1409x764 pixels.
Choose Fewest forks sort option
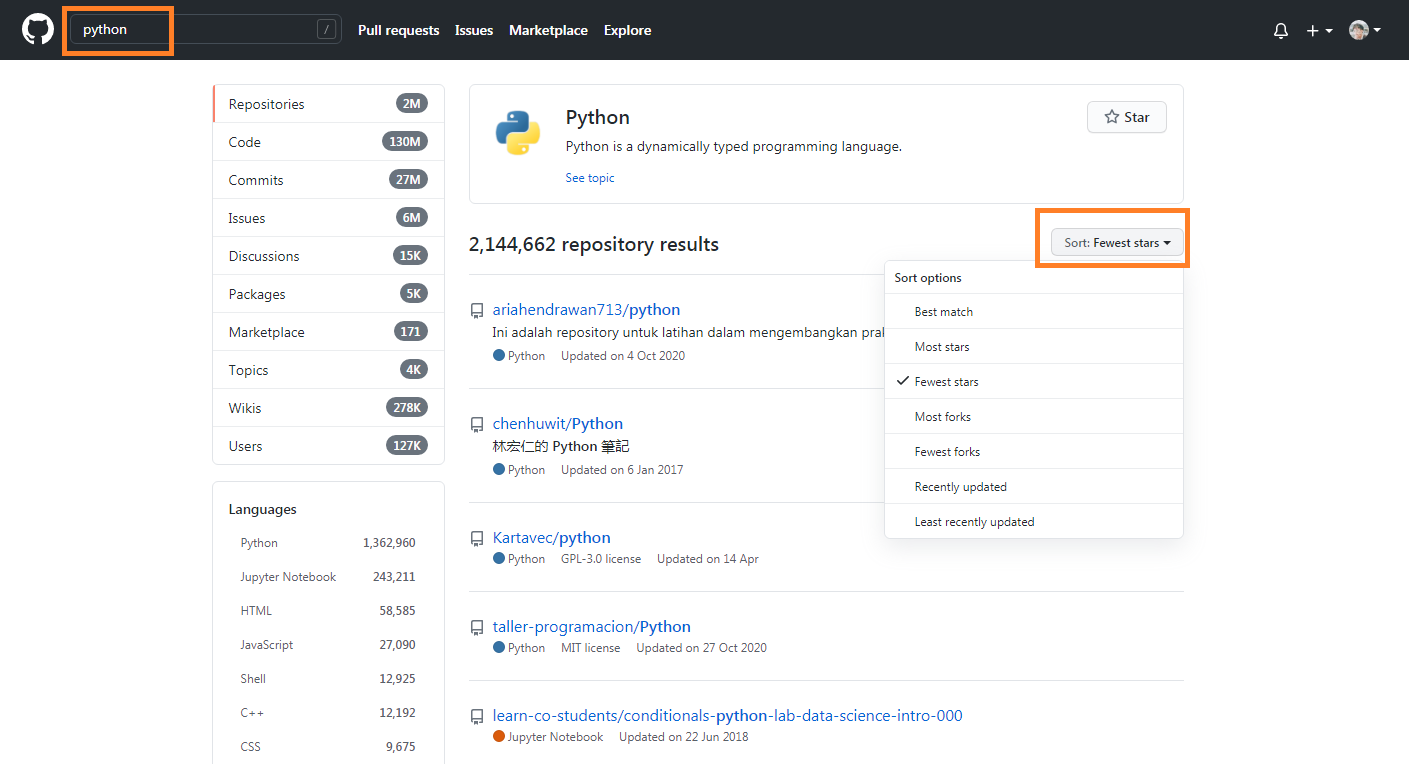coord(1034,452)
